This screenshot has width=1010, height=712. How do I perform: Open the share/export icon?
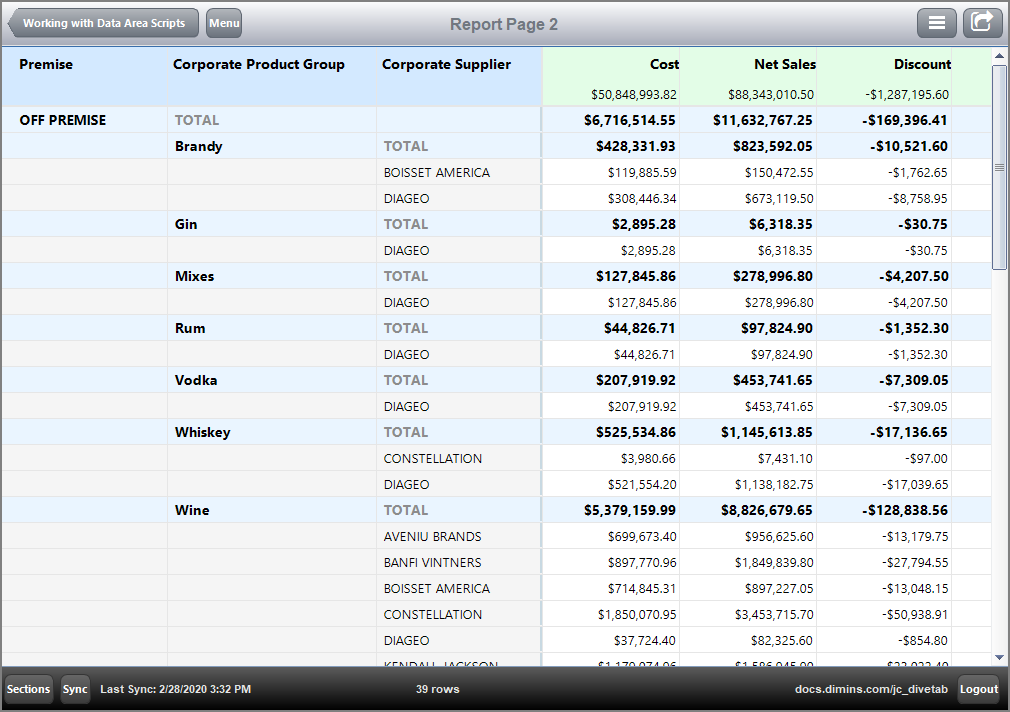point(982,22)
